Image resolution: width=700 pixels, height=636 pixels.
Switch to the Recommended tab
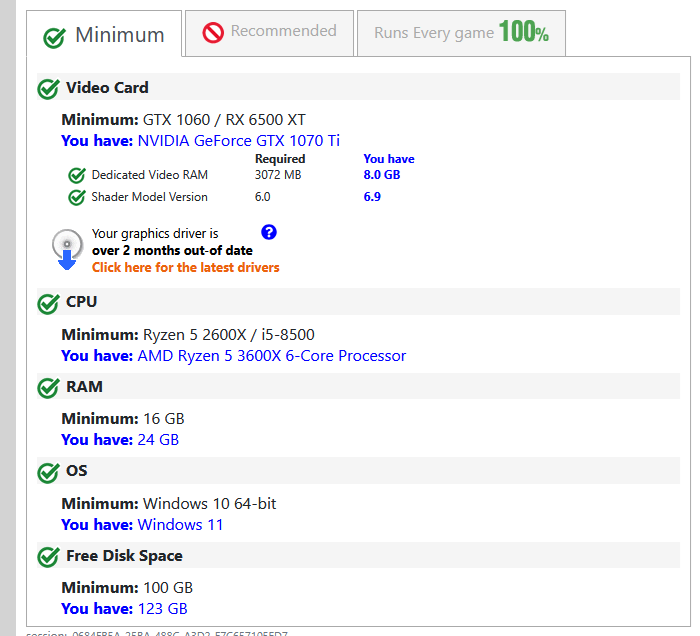tap(269, 33)
